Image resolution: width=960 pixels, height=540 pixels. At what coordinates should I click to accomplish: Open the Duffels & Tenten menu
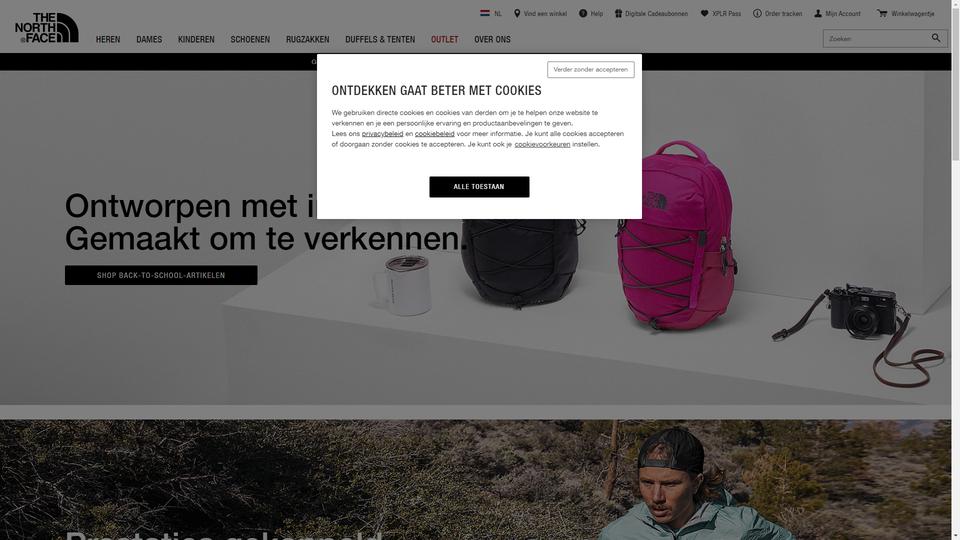[380, 39]
